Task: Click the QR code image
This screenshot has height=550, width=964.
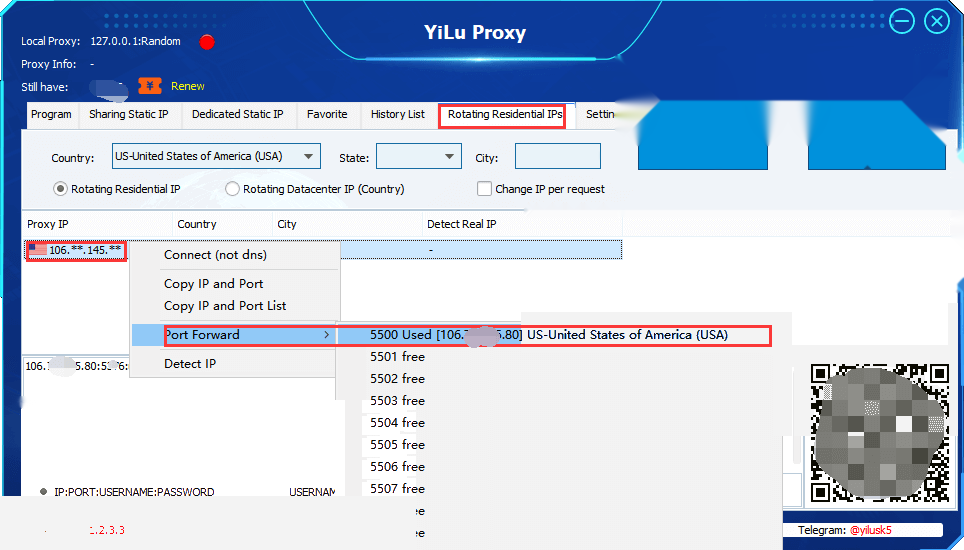Action: pos(880,433)
